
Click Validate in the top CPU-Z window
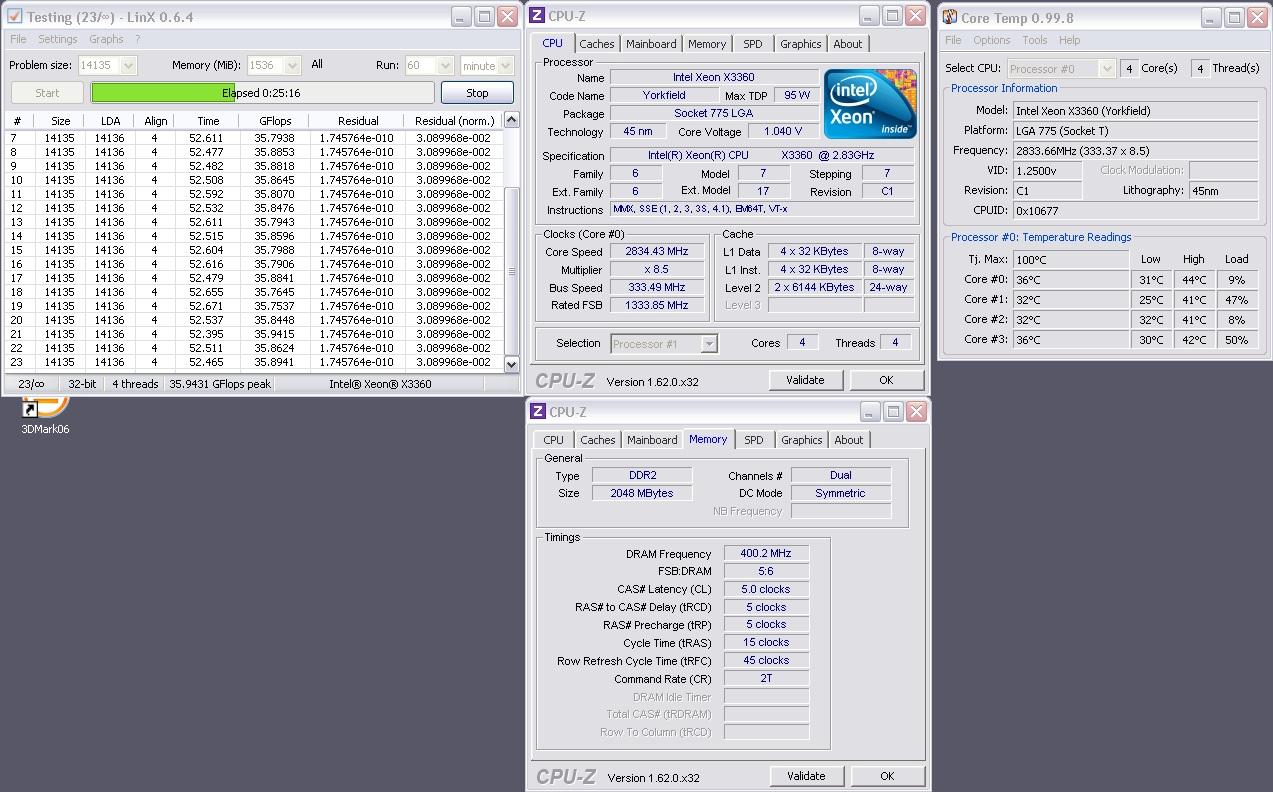point(805,380)
